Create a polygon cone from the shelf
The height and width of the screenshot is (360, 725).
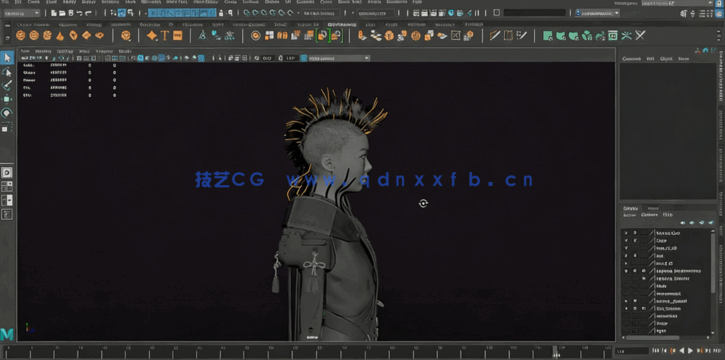click(60, 35)
